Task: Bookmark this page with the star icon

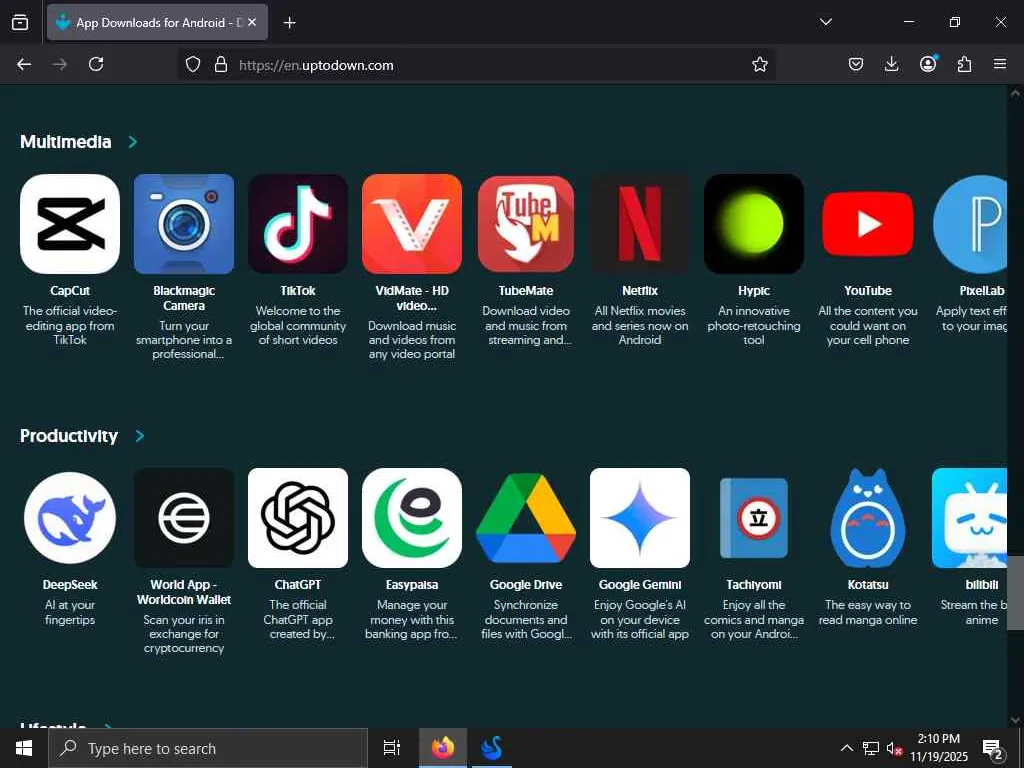Action: coord(760,65)
